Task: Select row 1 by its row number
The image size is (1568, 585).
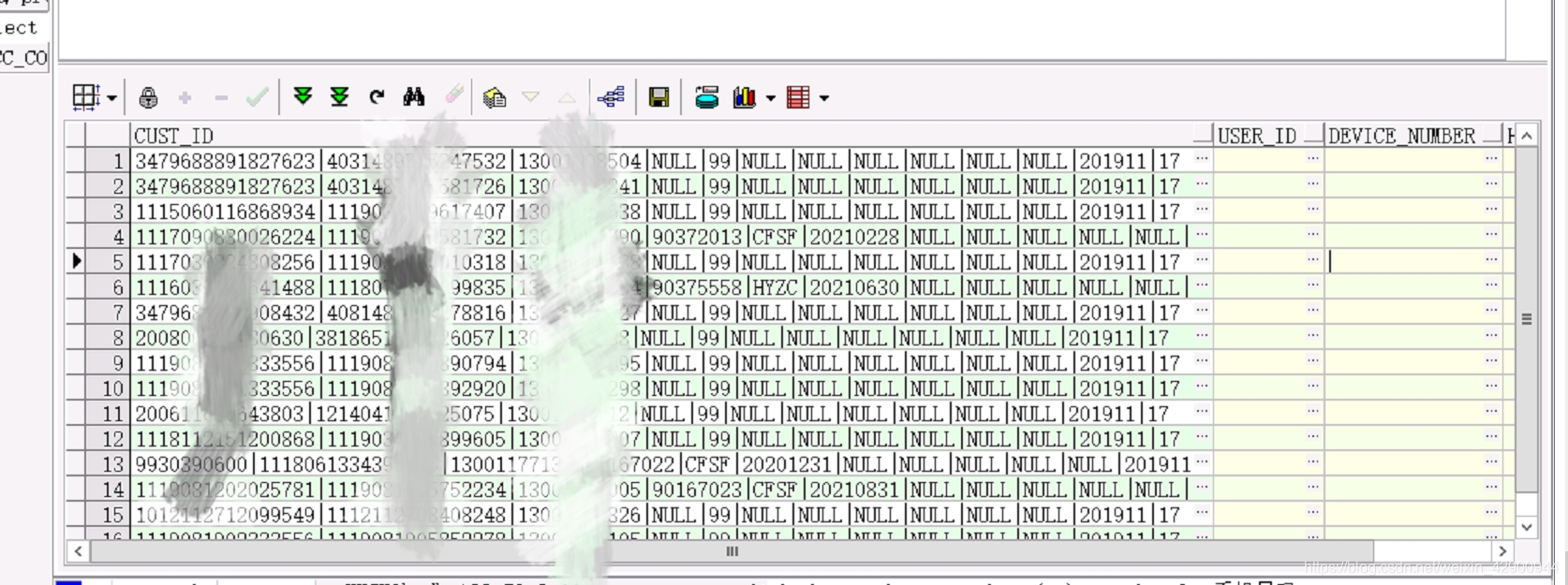Action: pos(107,161)
